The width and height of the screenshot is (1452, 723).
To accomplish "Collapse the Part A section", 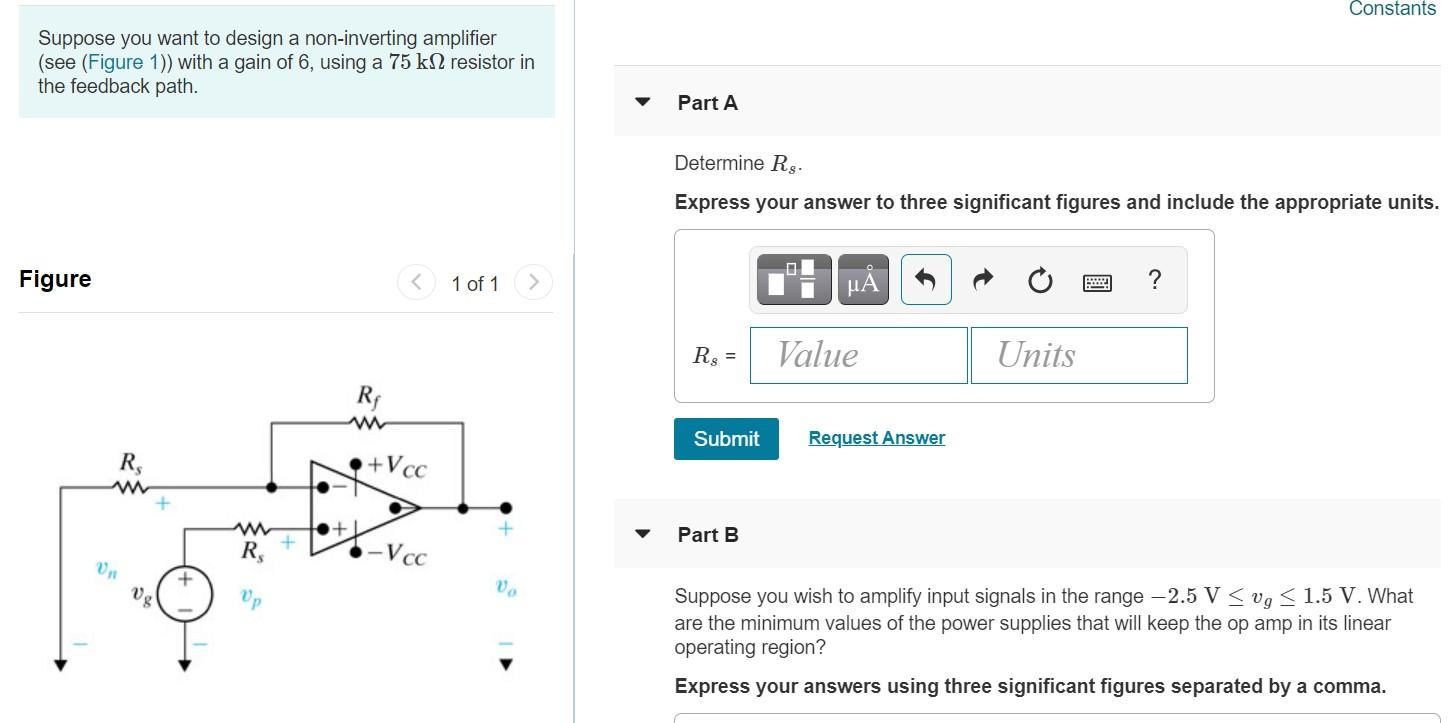I will [x=641, y=101].
